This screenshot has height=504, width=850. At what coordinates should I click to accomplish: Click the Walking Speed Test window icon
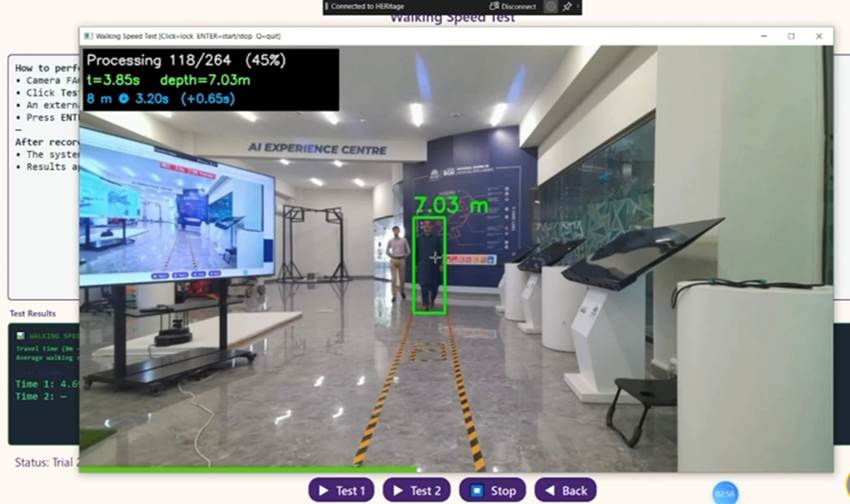pos(88,36)
